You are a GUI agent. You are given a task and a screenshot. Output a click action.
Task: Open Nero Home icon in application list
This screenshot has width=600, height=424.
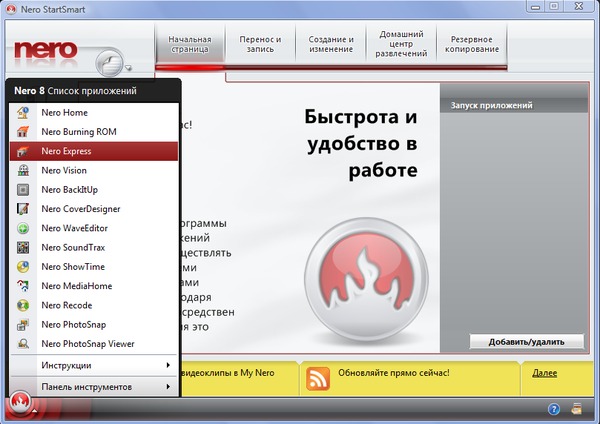click(23, 113)
